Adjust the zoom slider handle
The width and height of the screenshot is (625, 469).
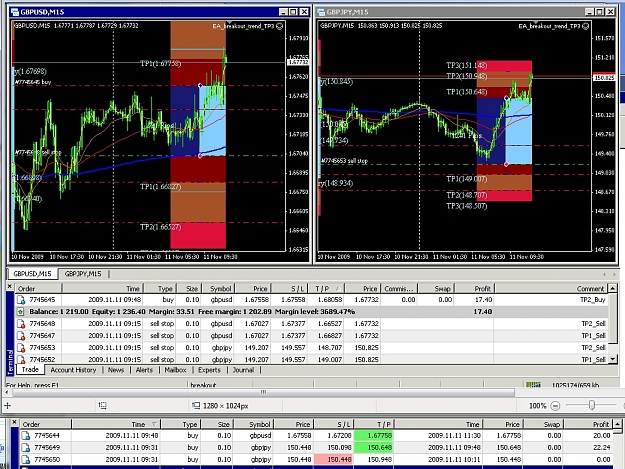pos(592,405)
